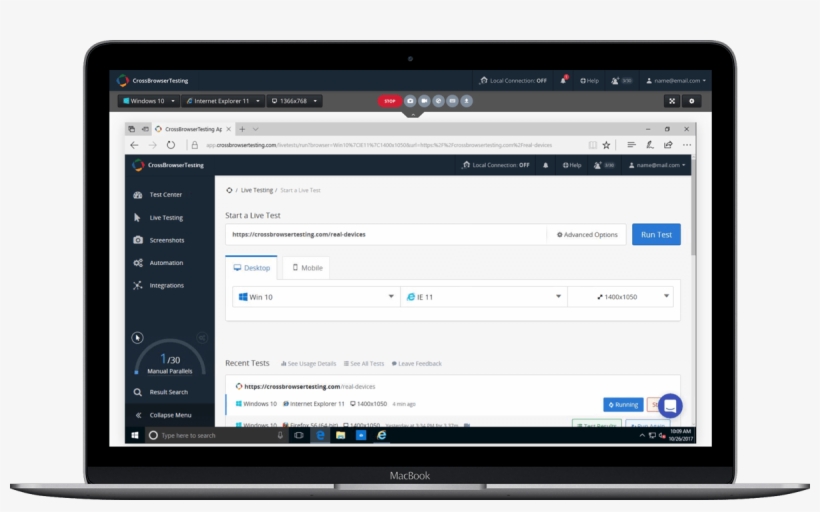Open the Windows 10 dropdown in the session toolbar
The height and width of the screenshot is (512, 820).
[x=149, y=101]
